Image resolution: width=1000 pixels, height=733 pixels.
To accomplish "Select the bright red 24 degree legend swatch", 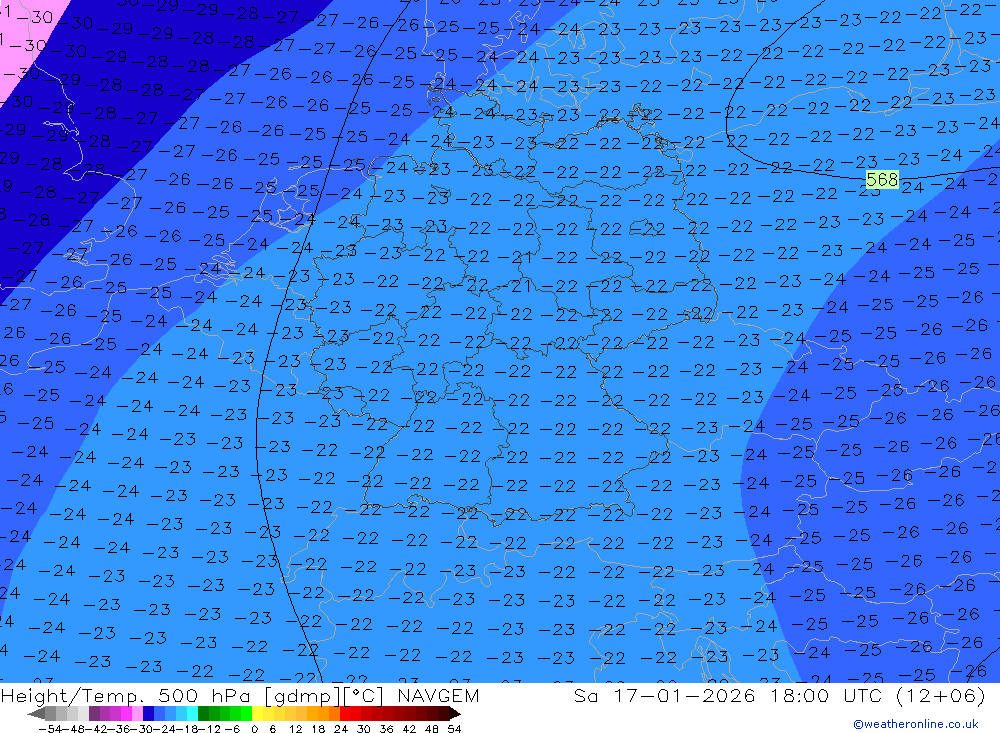I will click(x=345, y=713).
